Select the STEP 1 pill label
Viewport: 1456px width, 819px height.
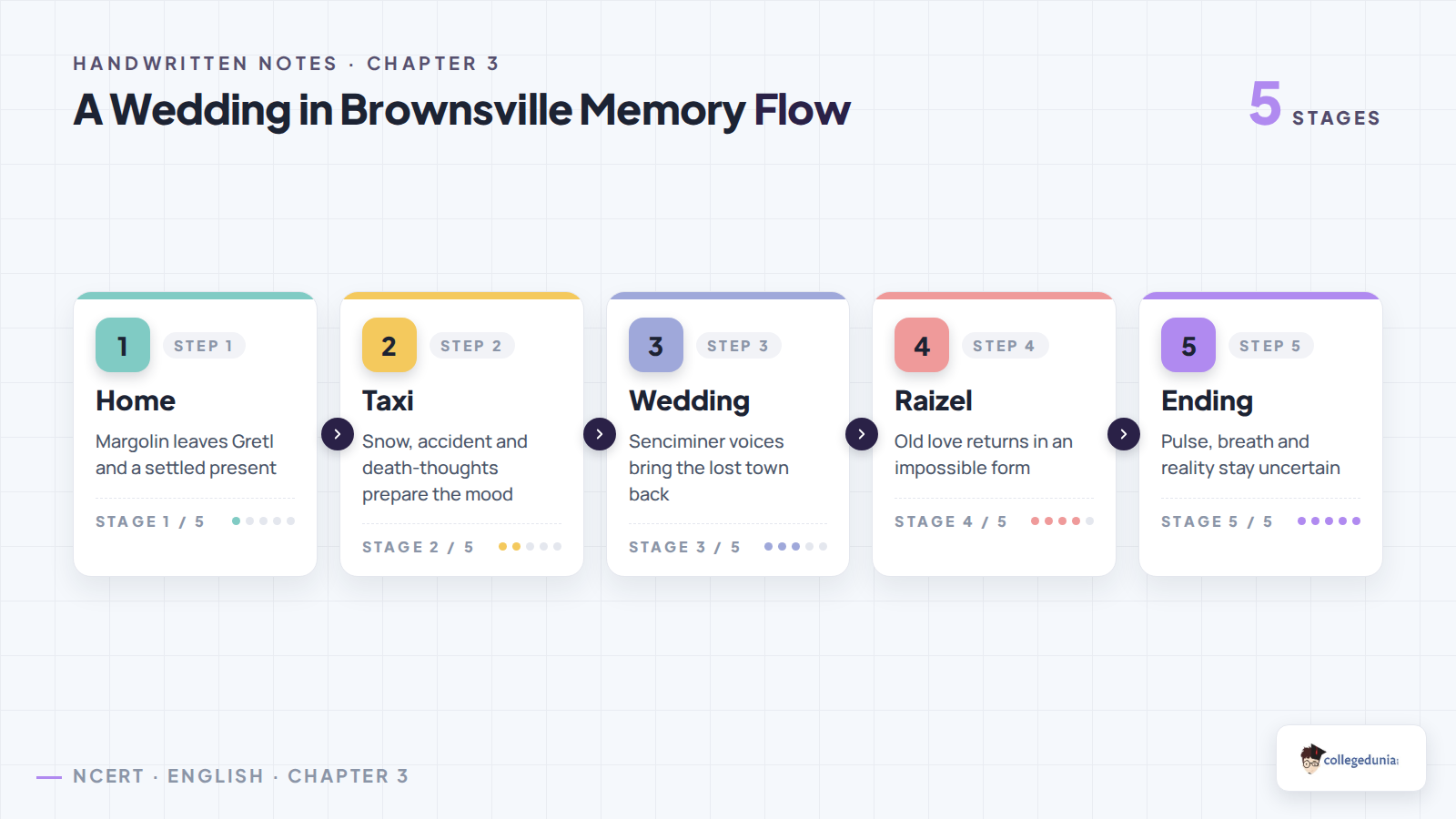204,346
